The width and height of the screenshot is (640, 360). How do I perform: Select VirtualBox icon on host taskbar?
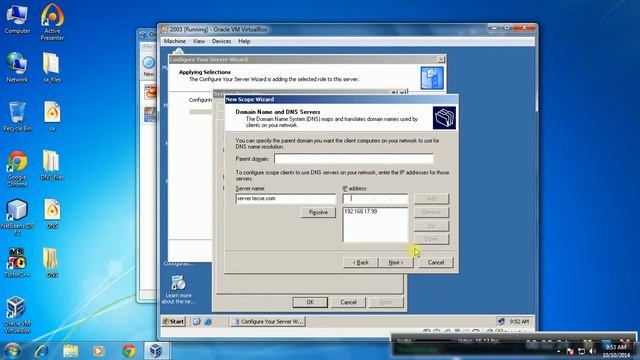[x=156, y=351]
